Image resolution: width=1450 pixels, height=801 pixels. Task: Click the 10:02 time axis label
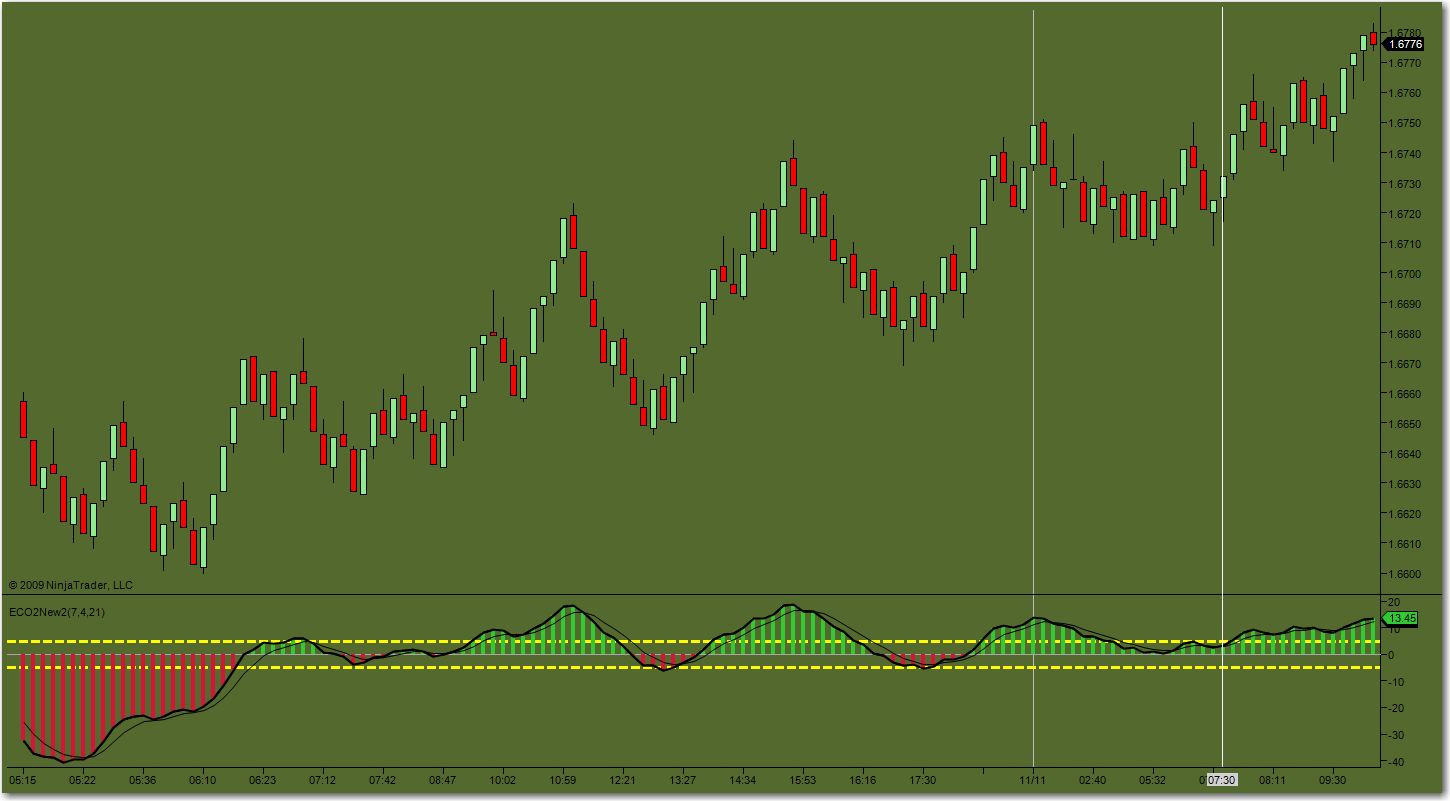coord(502,779)
